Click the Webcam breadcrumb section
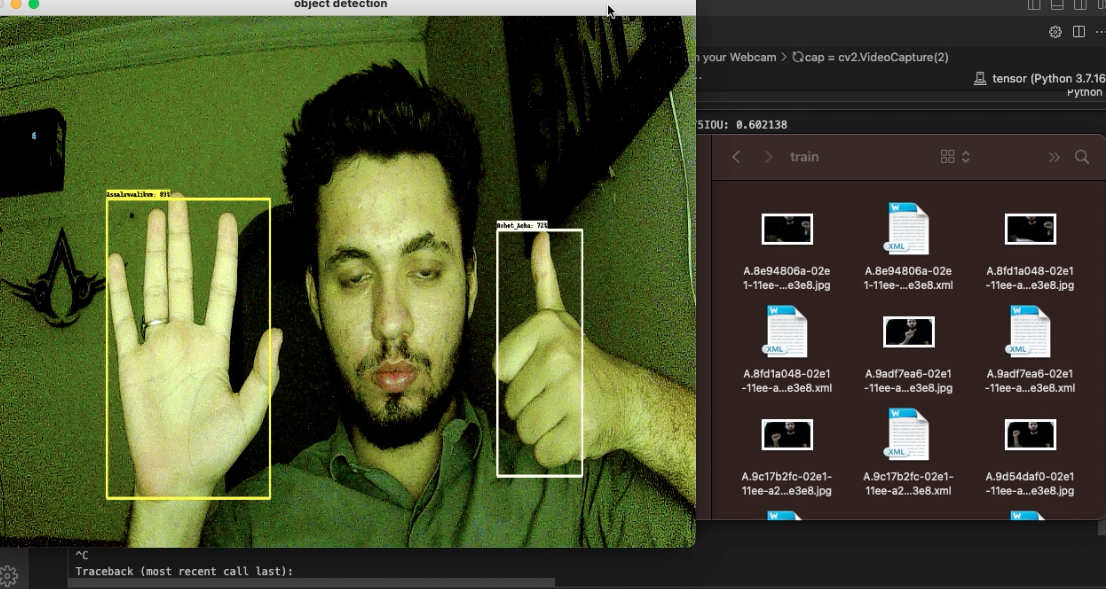Viewport: 1106px width, 589px height. 738,58
